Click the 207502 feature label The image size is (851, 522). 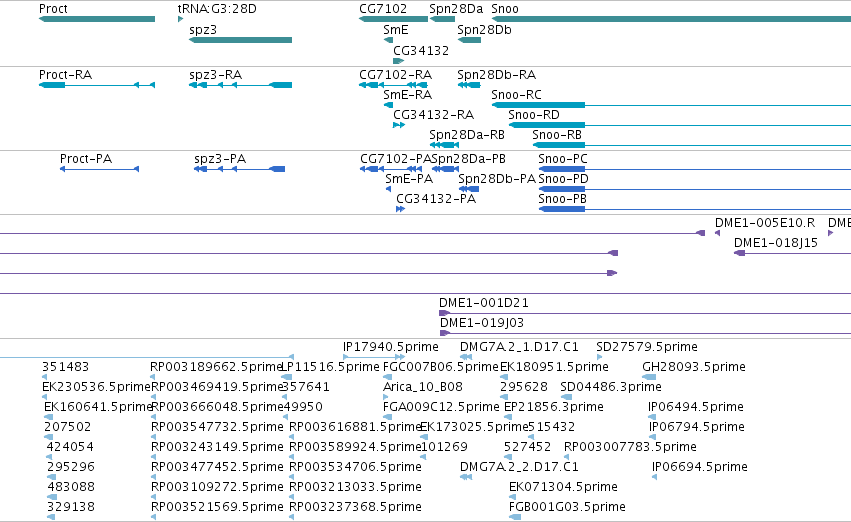coord(67,426)
